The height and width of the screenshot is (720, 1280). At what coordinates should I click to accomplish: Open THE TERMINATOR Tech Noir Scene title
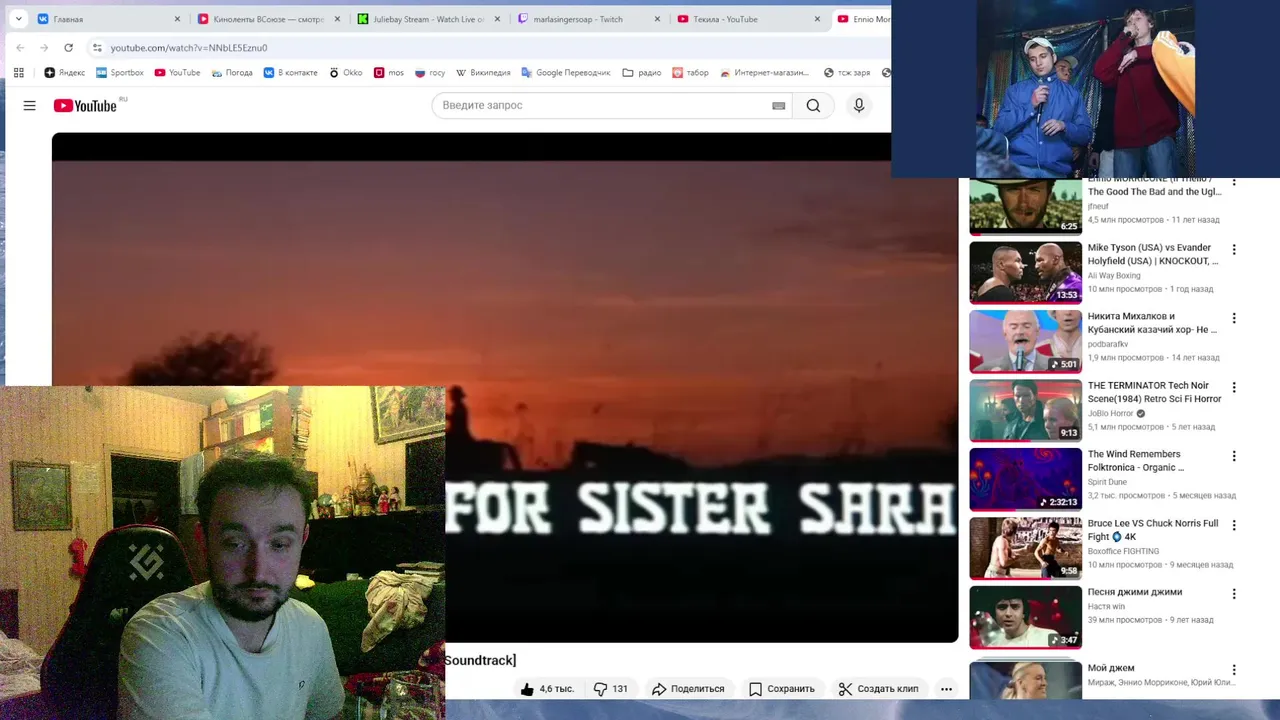(x=1155, y=392)
